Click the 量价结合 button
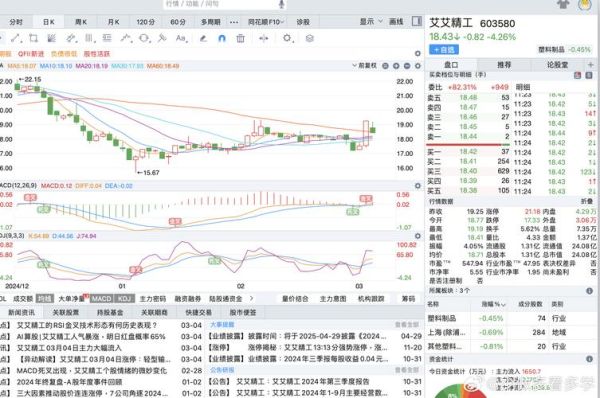The width and height of the screenshot is (600, 398). pyautogui.click(x=295, y=298)
